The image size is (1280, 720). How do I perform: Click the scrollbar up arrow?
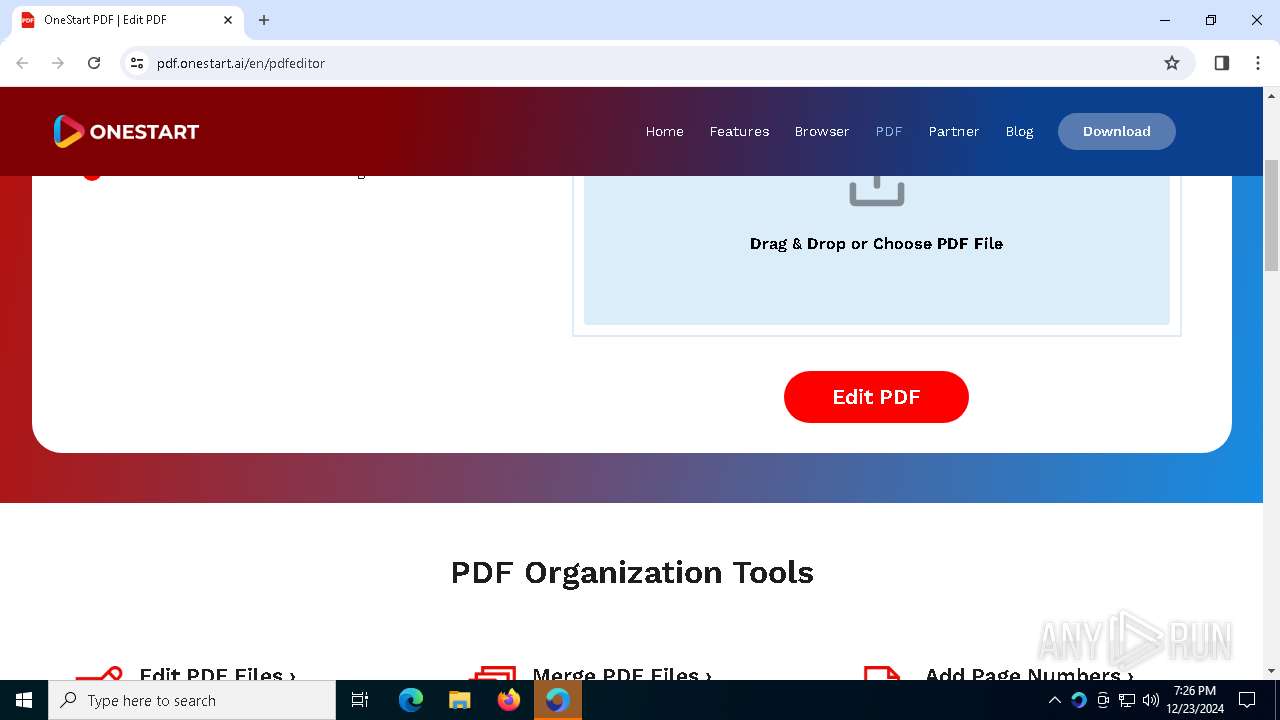(1271, 96)
